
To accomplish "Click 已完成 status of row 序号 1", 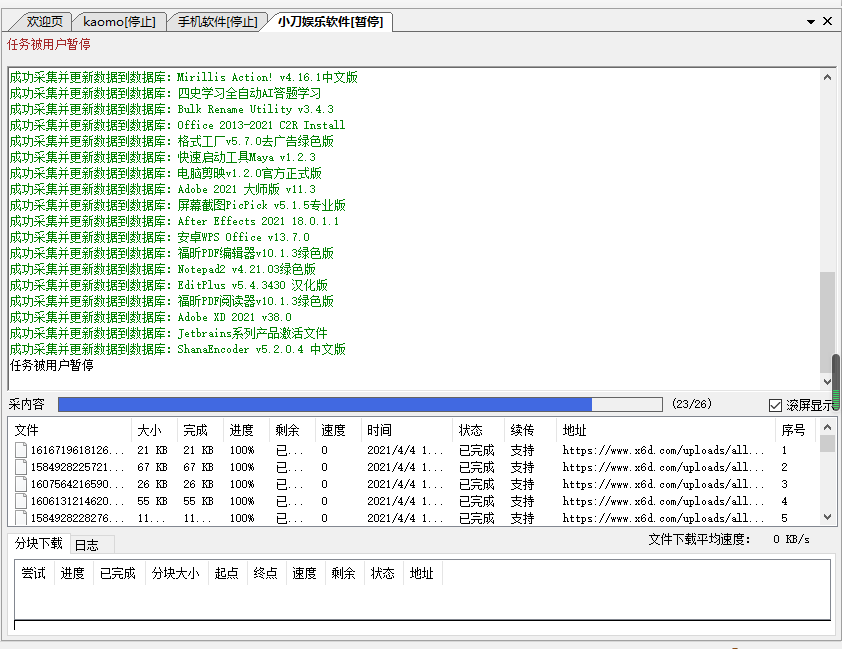I will [x=476, y=450].
